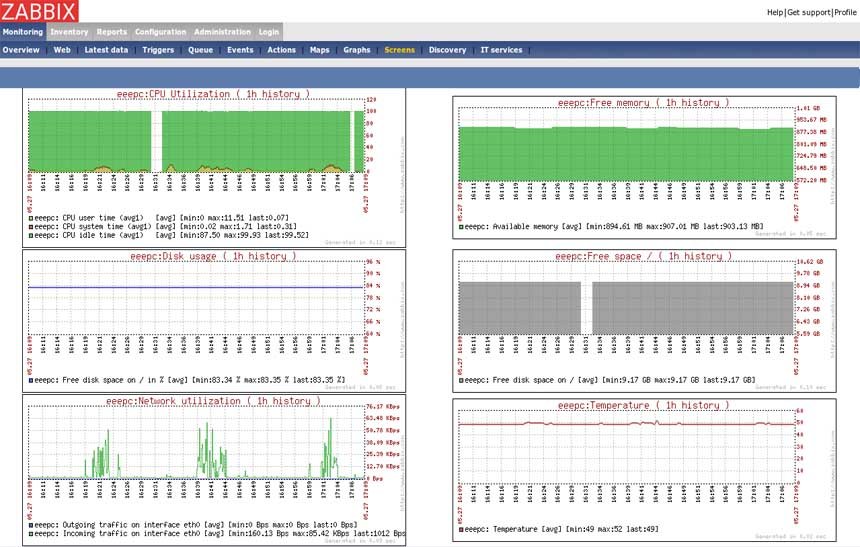Select the highlighted Screens item

click(399, 50)
